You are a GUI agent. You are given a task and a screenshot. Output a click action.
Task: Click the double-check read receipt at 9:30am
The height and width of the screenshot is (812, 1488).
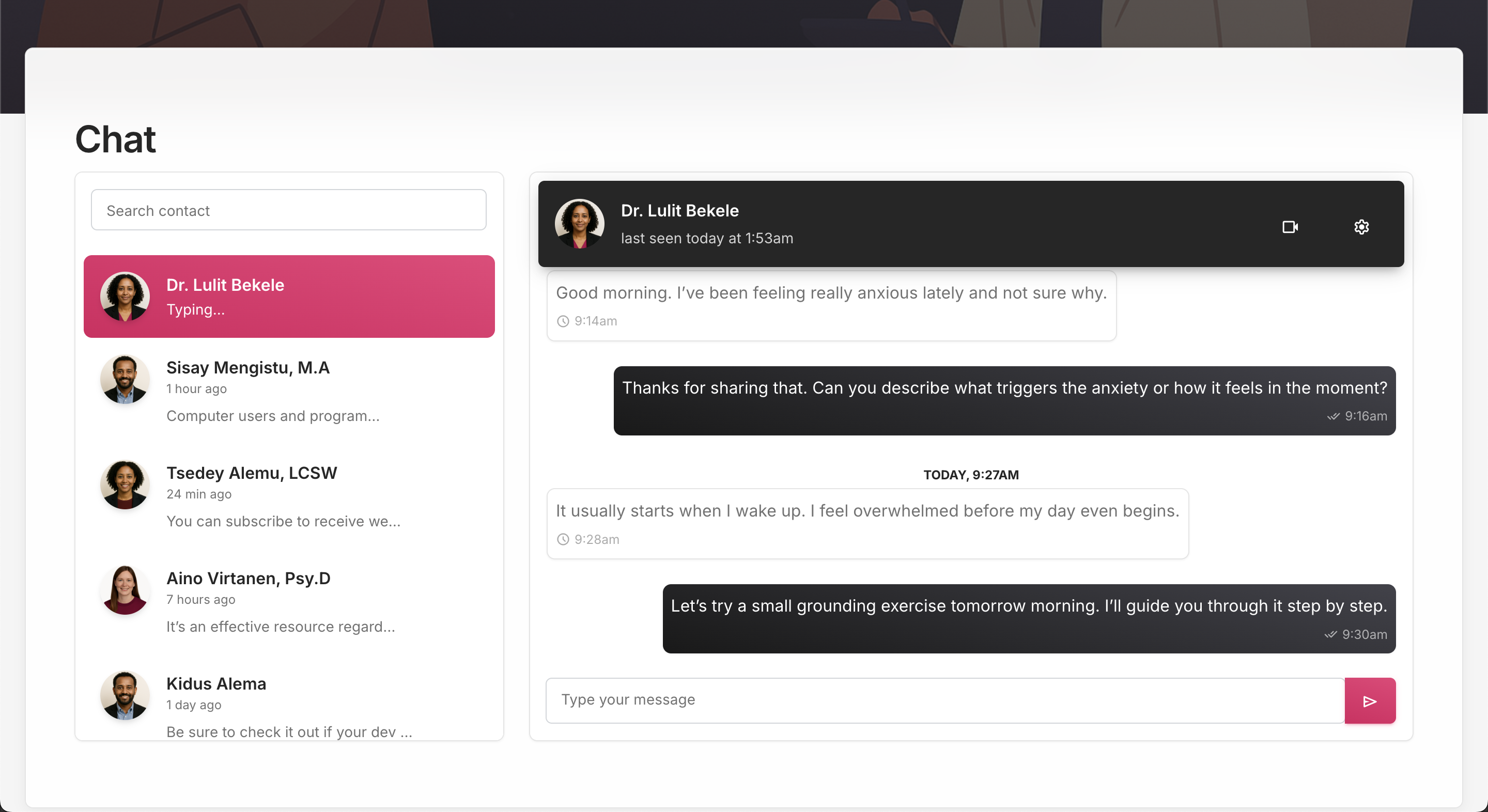coord(1330,635)
